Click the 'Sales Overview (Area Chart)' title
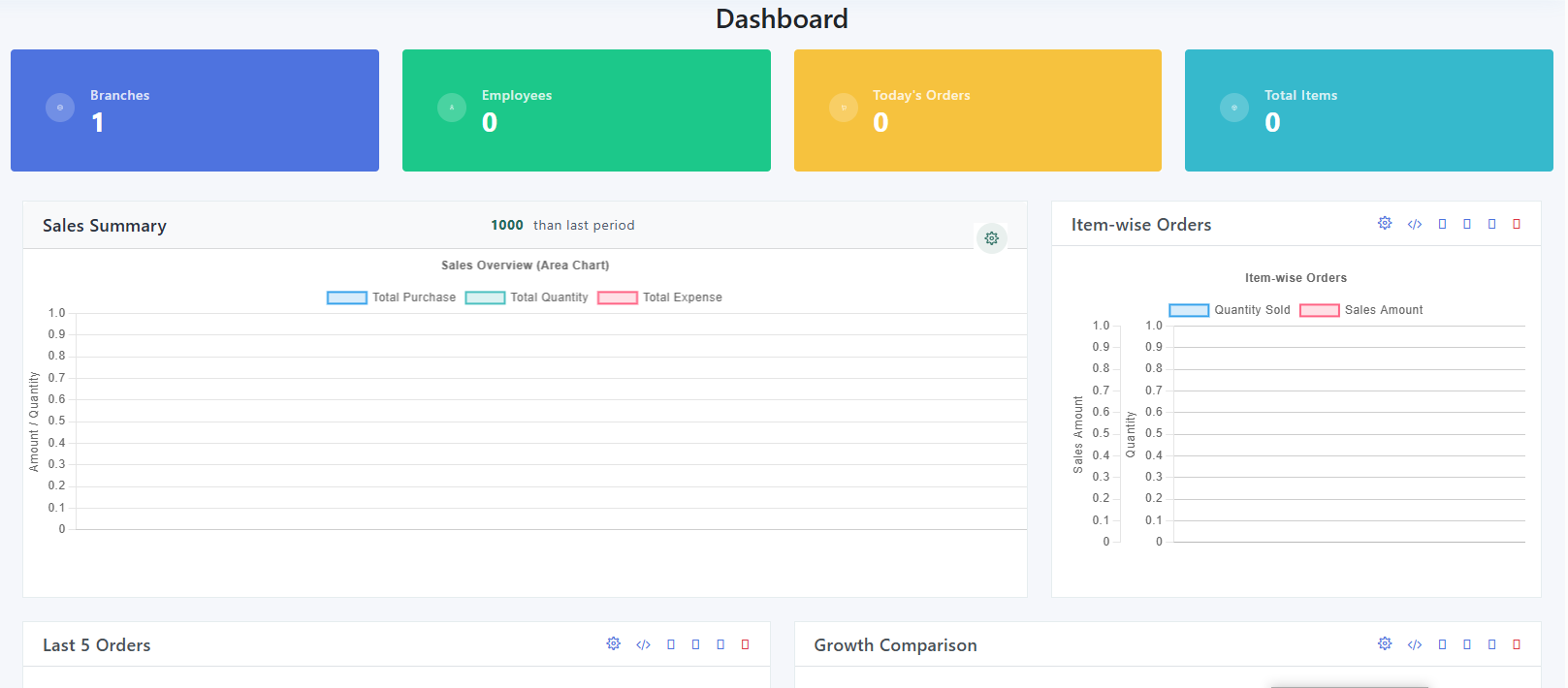Image resolution: width=1568 pixels, height=688 pixels. [x=526, y=265]
